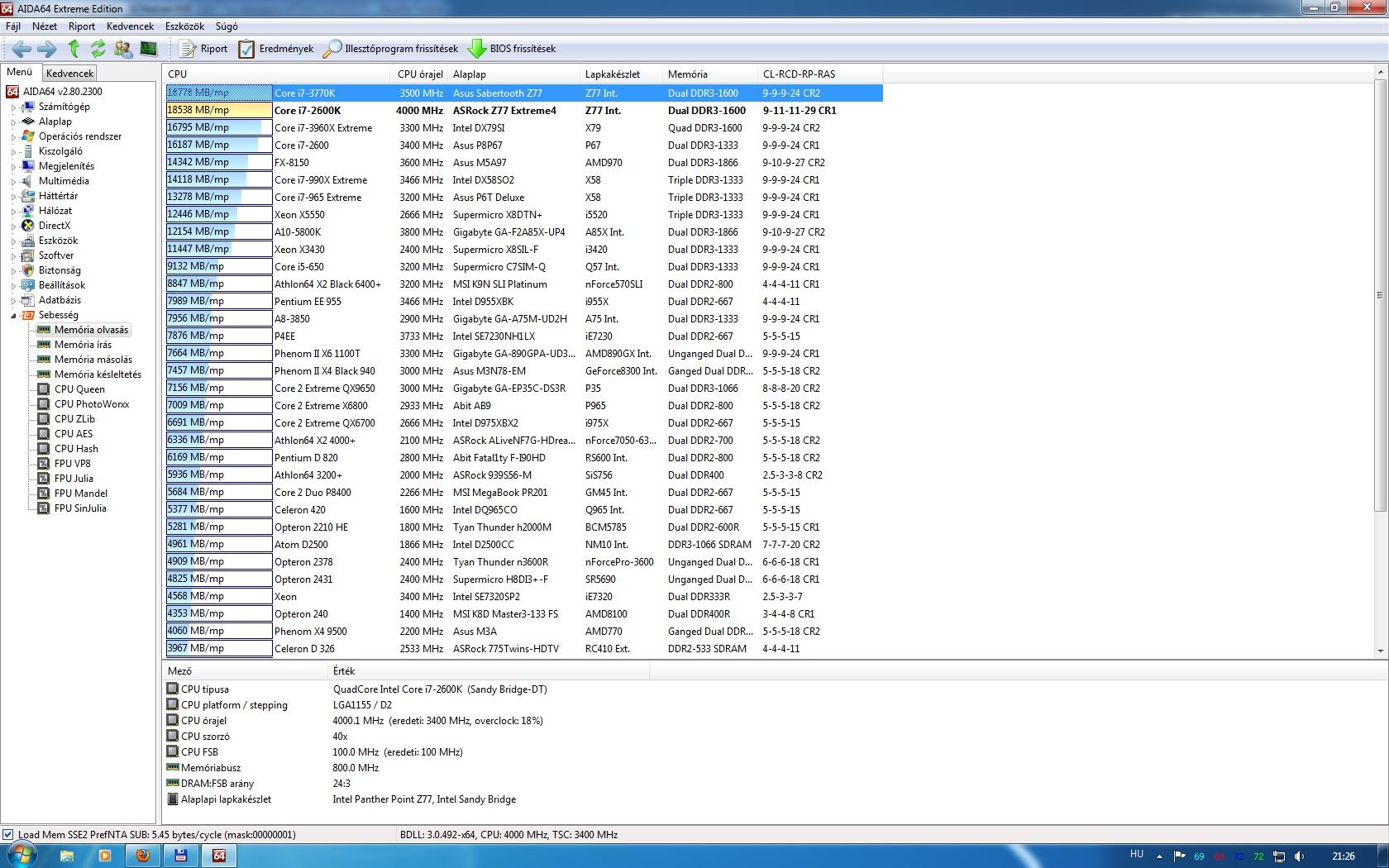Select CPU AES benchmark icon
The height and width of the screenshot is (868, 1389).
point(44,434)
